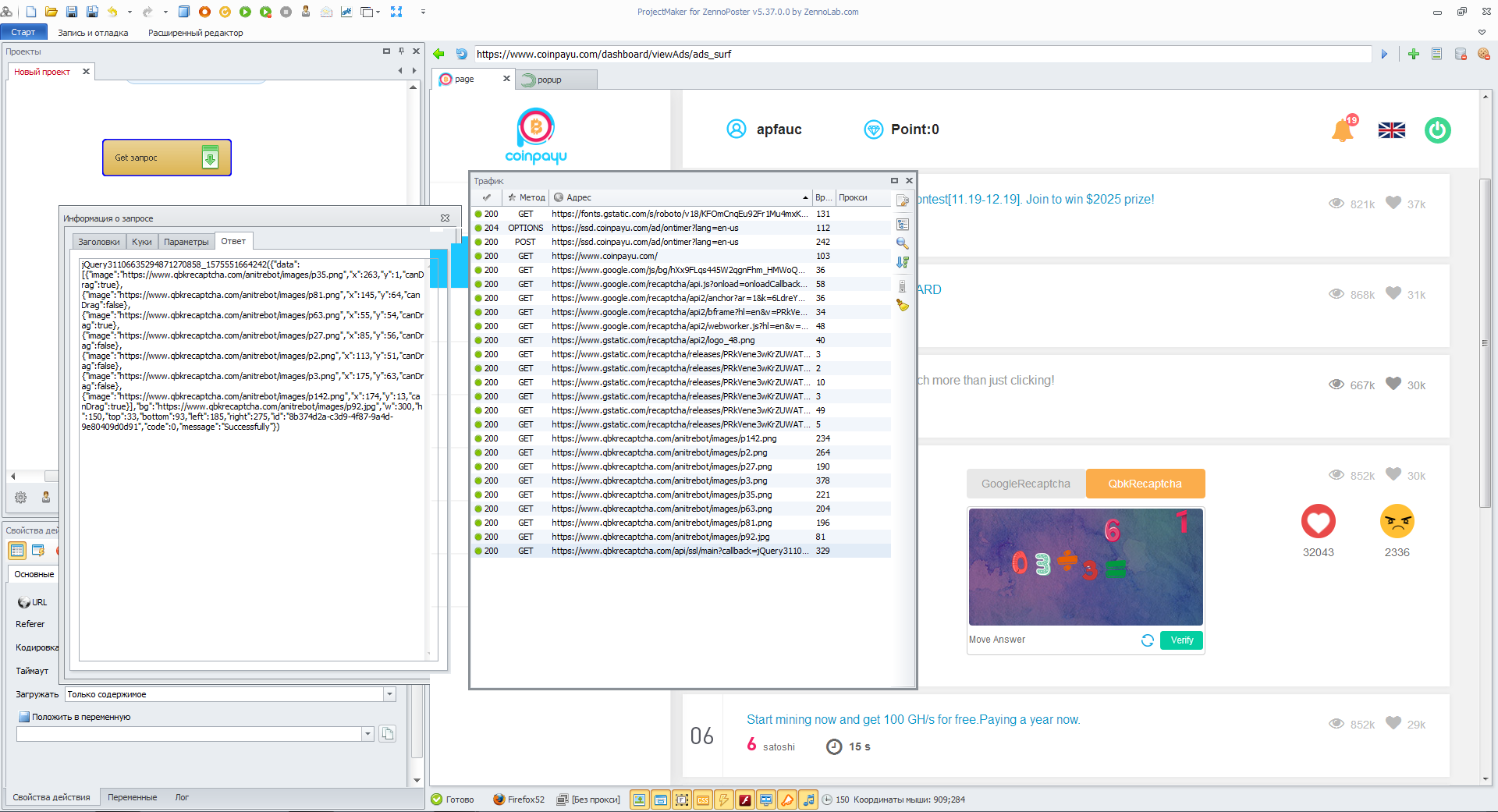Click the Без прокси proxy status entry
The width and height of the screenshot is (1498, 812).
(x=588, y=800)
